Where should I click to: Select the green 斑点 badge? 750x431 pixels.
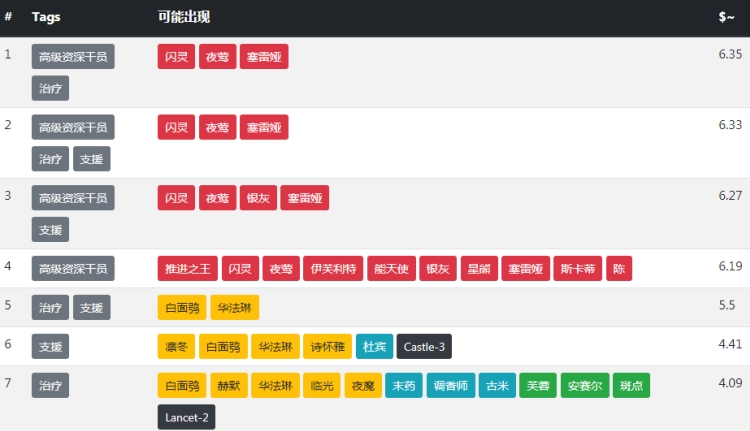click(x=631, y=385)
